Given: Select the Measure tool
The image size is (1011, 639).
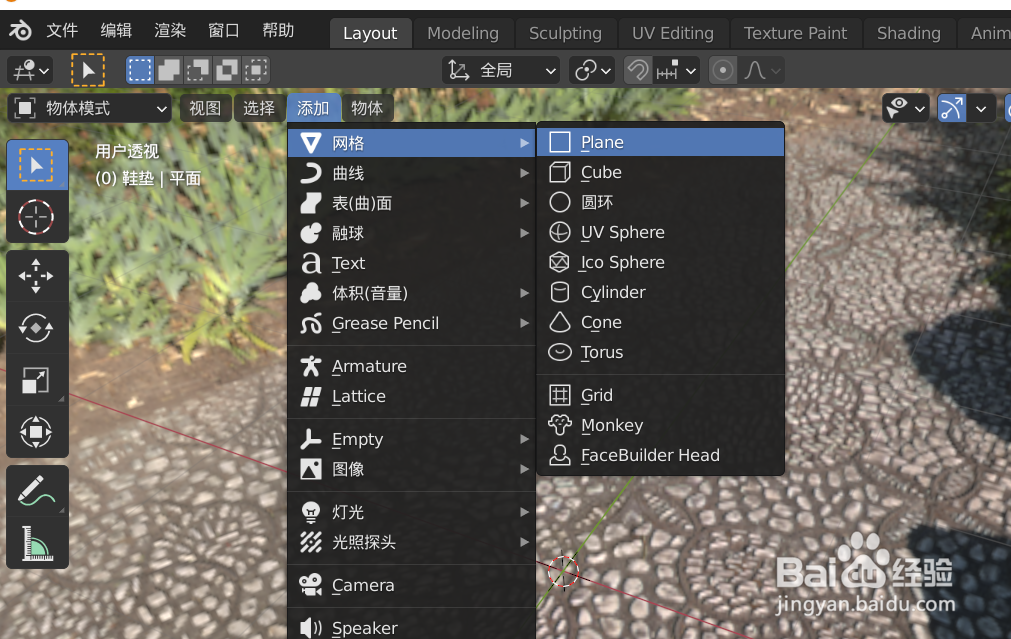Looking at the screenshot, I should point(37,542).
